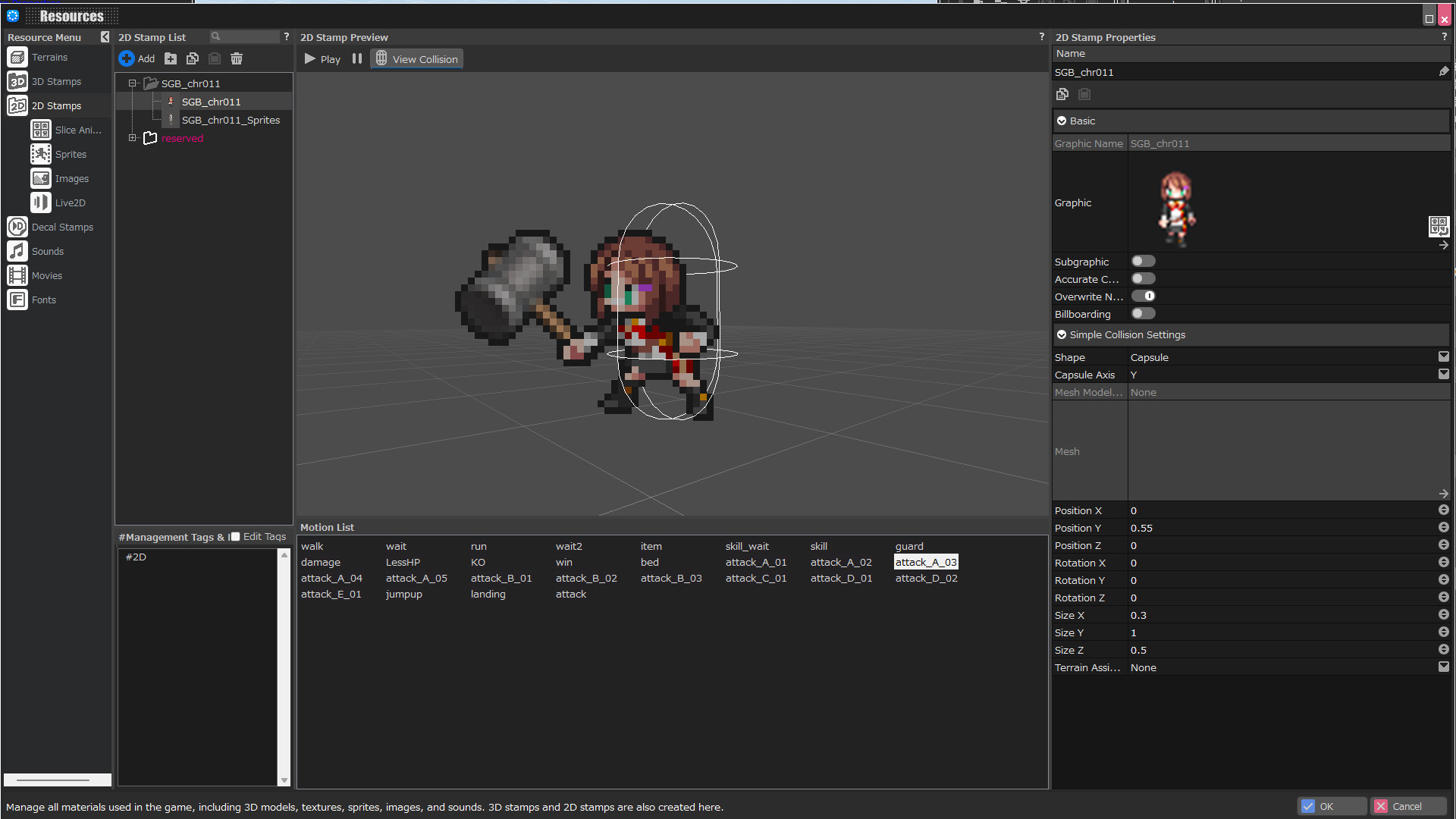Expand the reserved folder node

[x=132, y=138]
